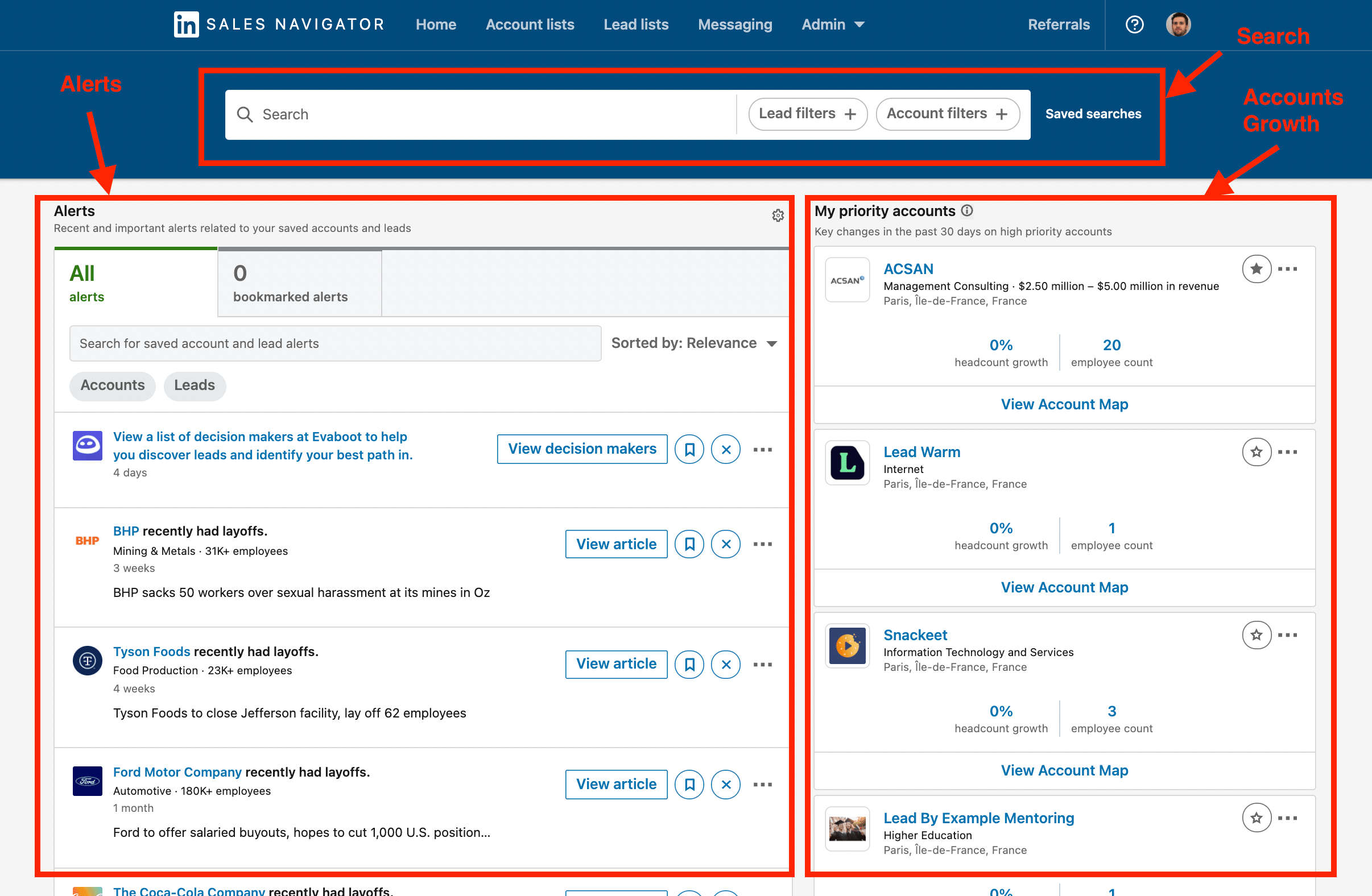Viewport: 1372px width, 896px height.
Task: Open the profile avatar menu
Action: click(x=1177, y=24)
